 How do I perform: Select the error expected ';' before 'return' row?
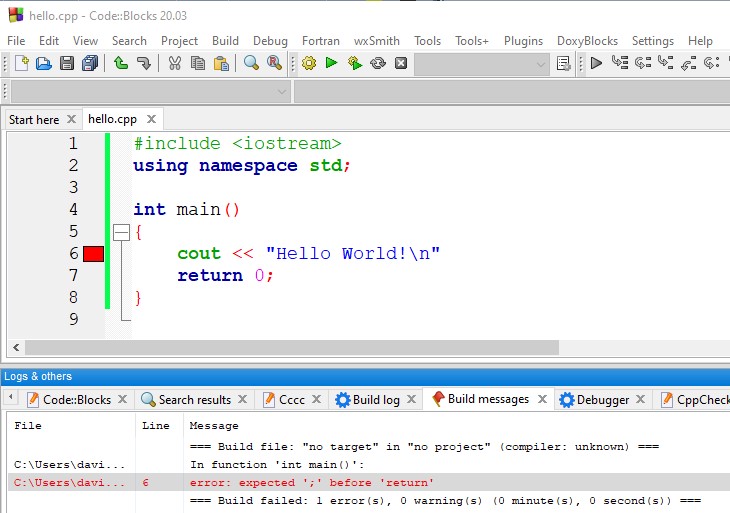(x=369, y=482)
